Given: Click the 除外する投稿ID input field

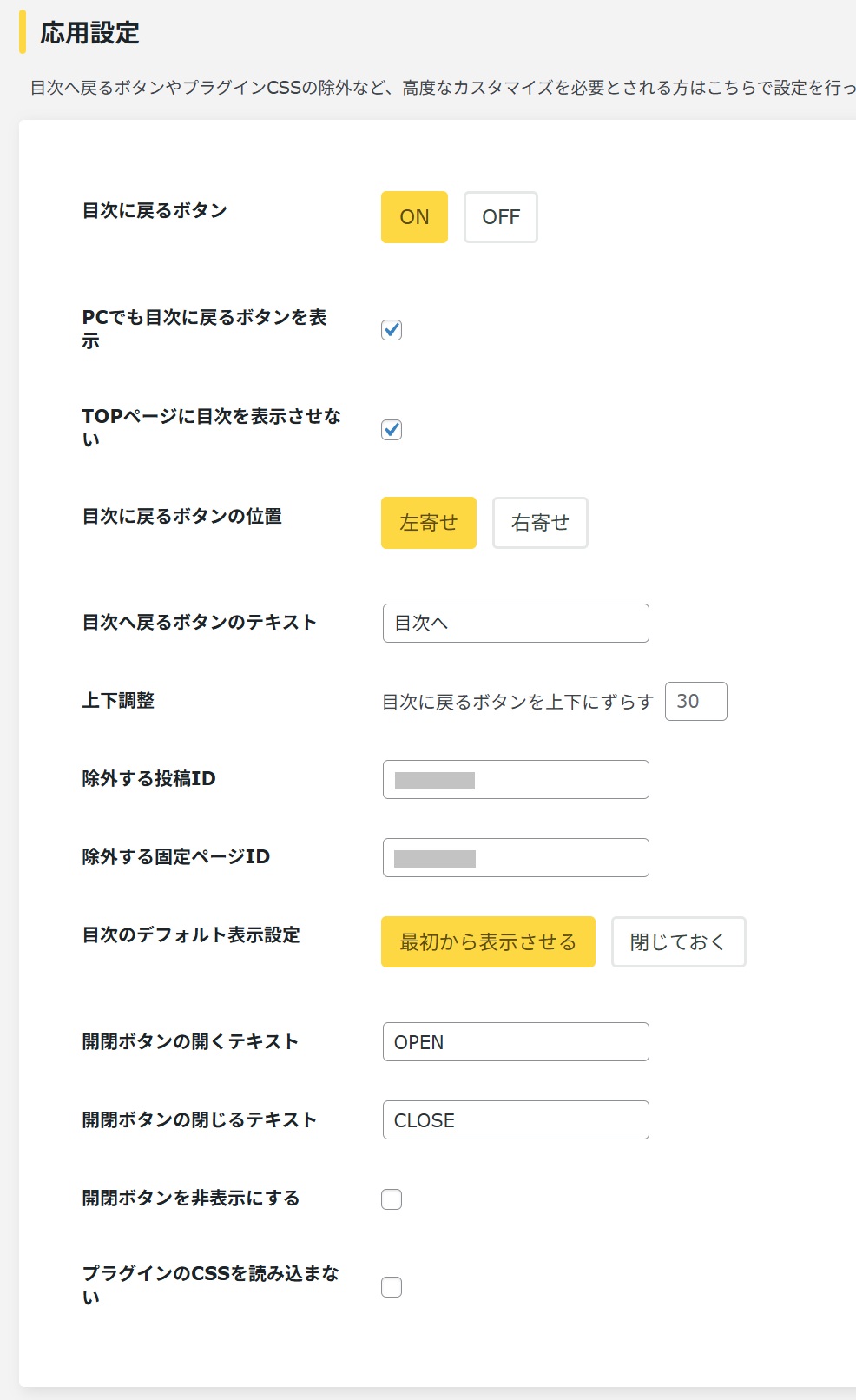Looking at the screenshot, I should click(516, 779).
